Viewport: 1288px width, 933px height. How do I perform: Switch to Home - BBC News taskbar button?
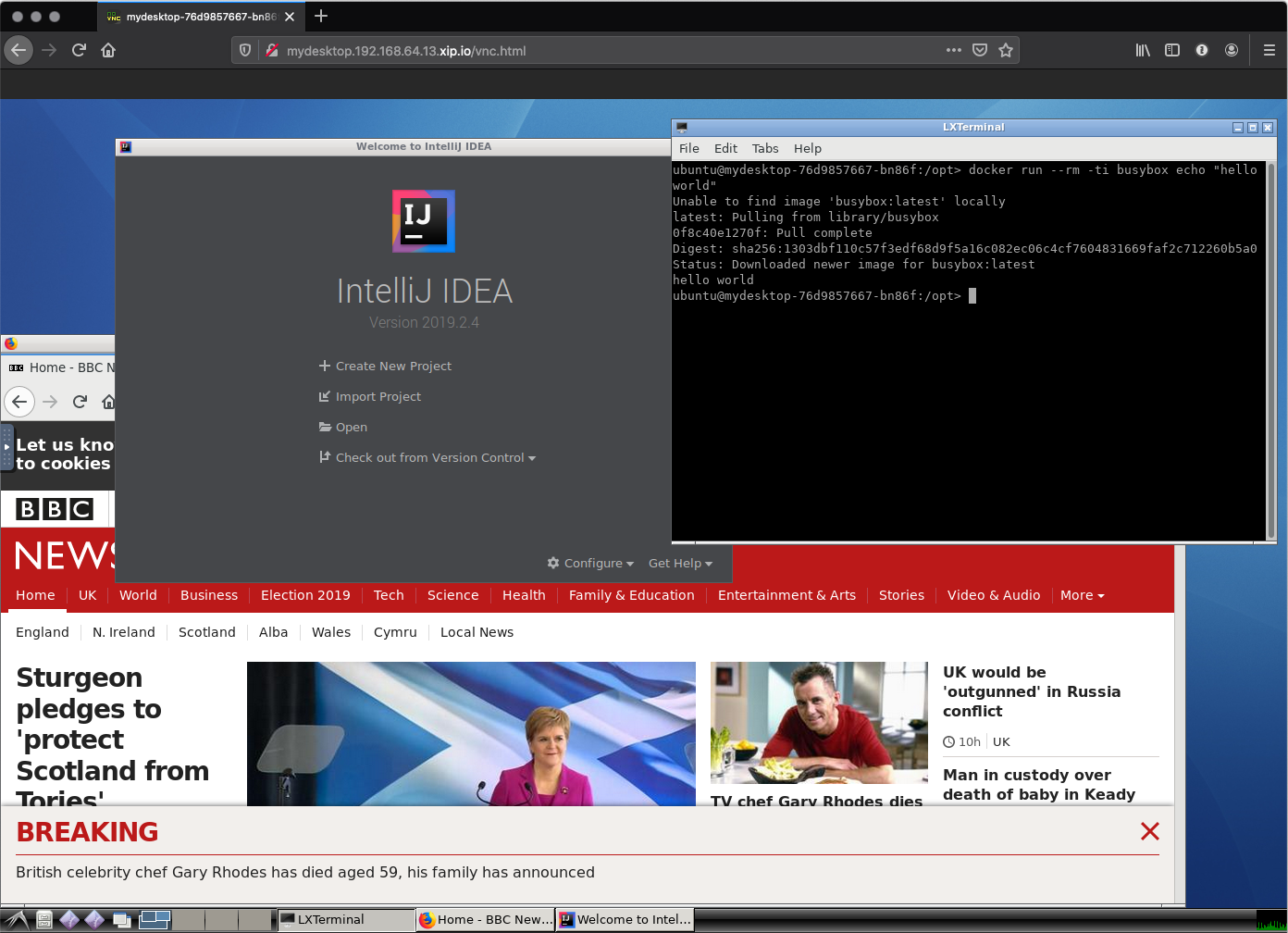click(x=485, y=919)
